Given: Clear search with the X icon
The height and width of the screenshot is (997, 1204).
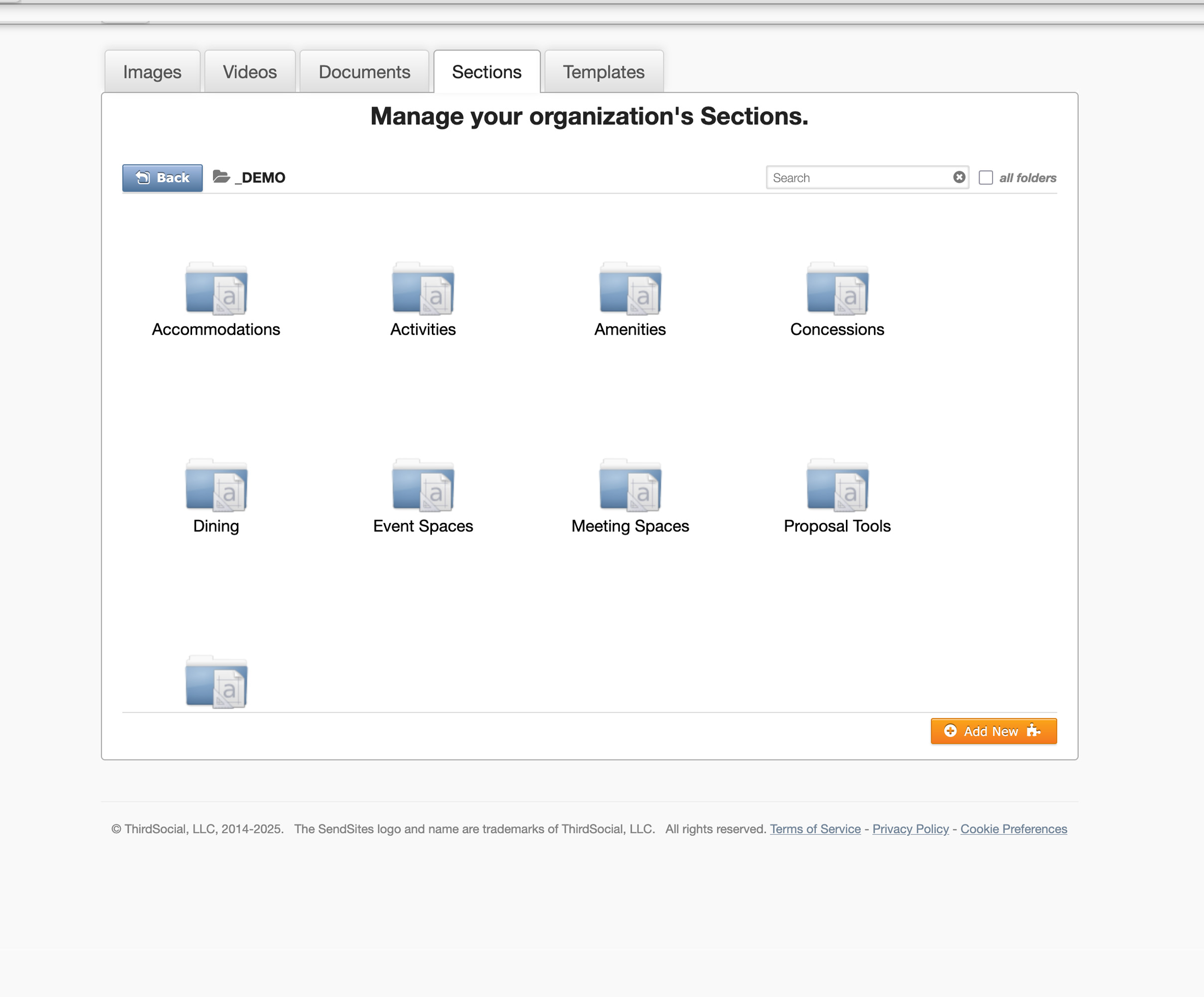Looking at the screenshot, I should (x=959, y=177).
